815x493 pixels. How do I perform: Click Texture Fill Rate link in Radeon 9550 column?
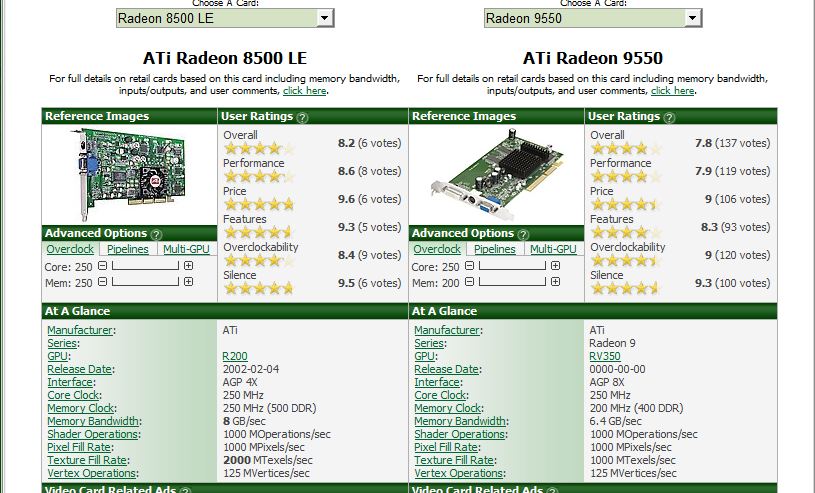pyautogui.click(x=454, y=460)
